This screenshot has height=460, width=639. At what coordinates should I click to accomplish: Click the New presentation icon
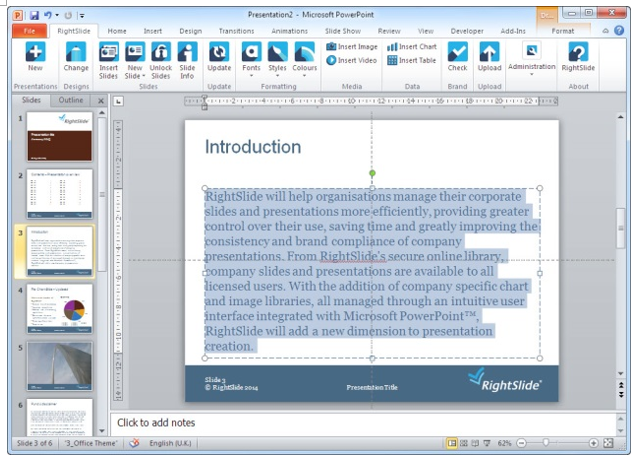pos(35,56)
